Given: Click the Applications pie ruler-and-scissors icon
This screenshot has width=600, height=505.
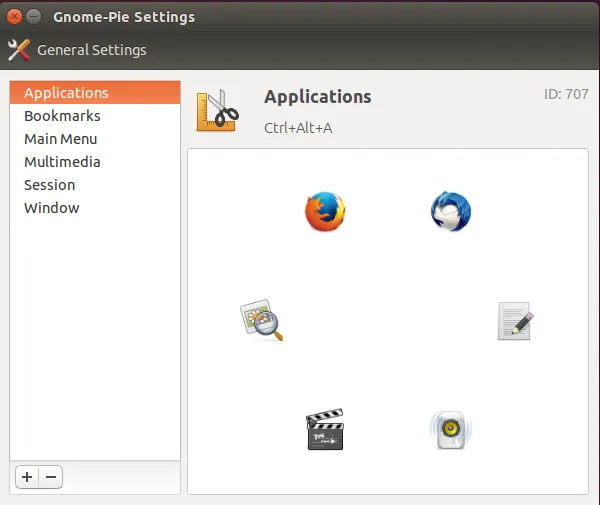Looking at the screenshot, I should coord(217,110).
